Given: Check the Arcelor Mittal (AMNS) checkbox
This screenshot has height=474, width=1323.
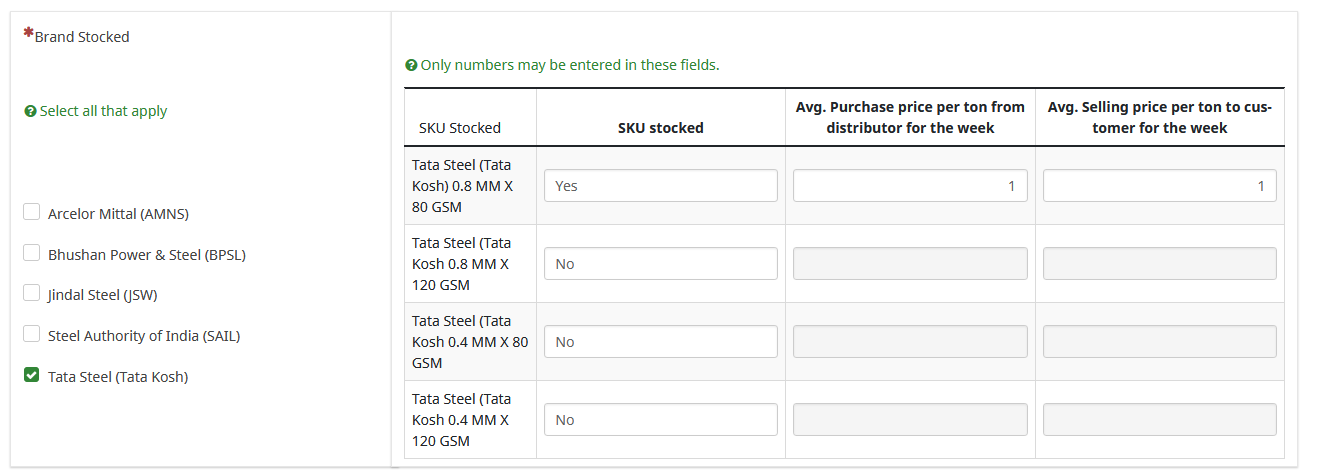Looking at the screenshot, I should pos(32,212).
